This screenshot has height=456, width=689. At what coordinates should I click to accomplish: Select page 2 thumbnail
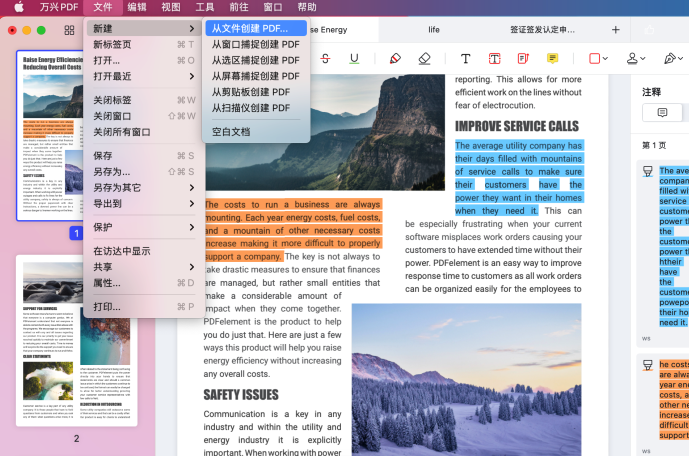click(76, 340)
